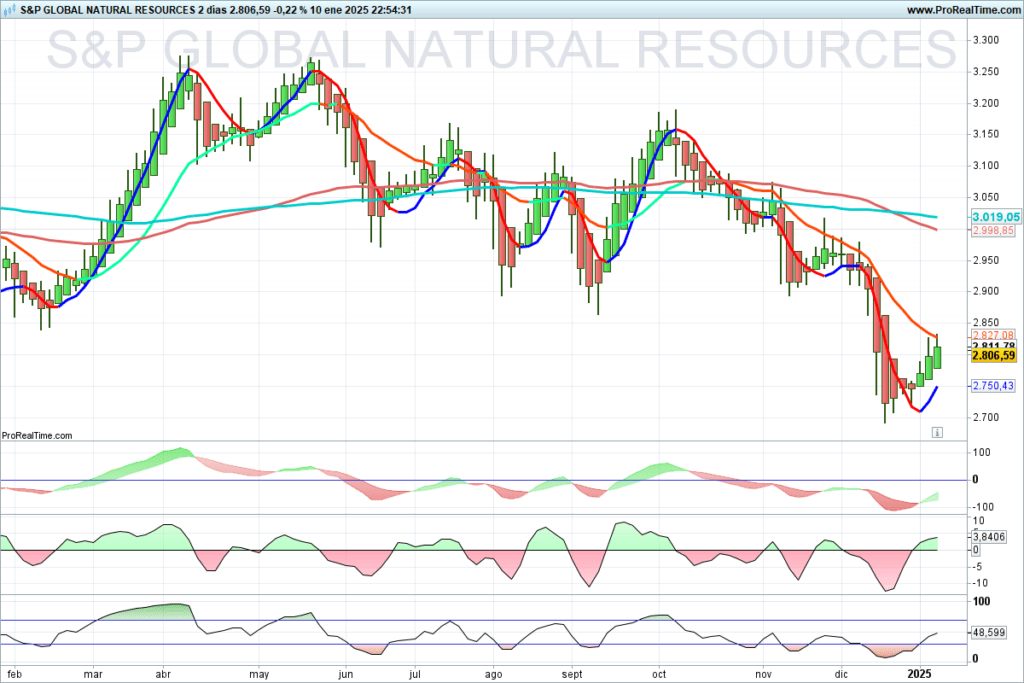Click the 3.250 price axis label

point(985,71)
